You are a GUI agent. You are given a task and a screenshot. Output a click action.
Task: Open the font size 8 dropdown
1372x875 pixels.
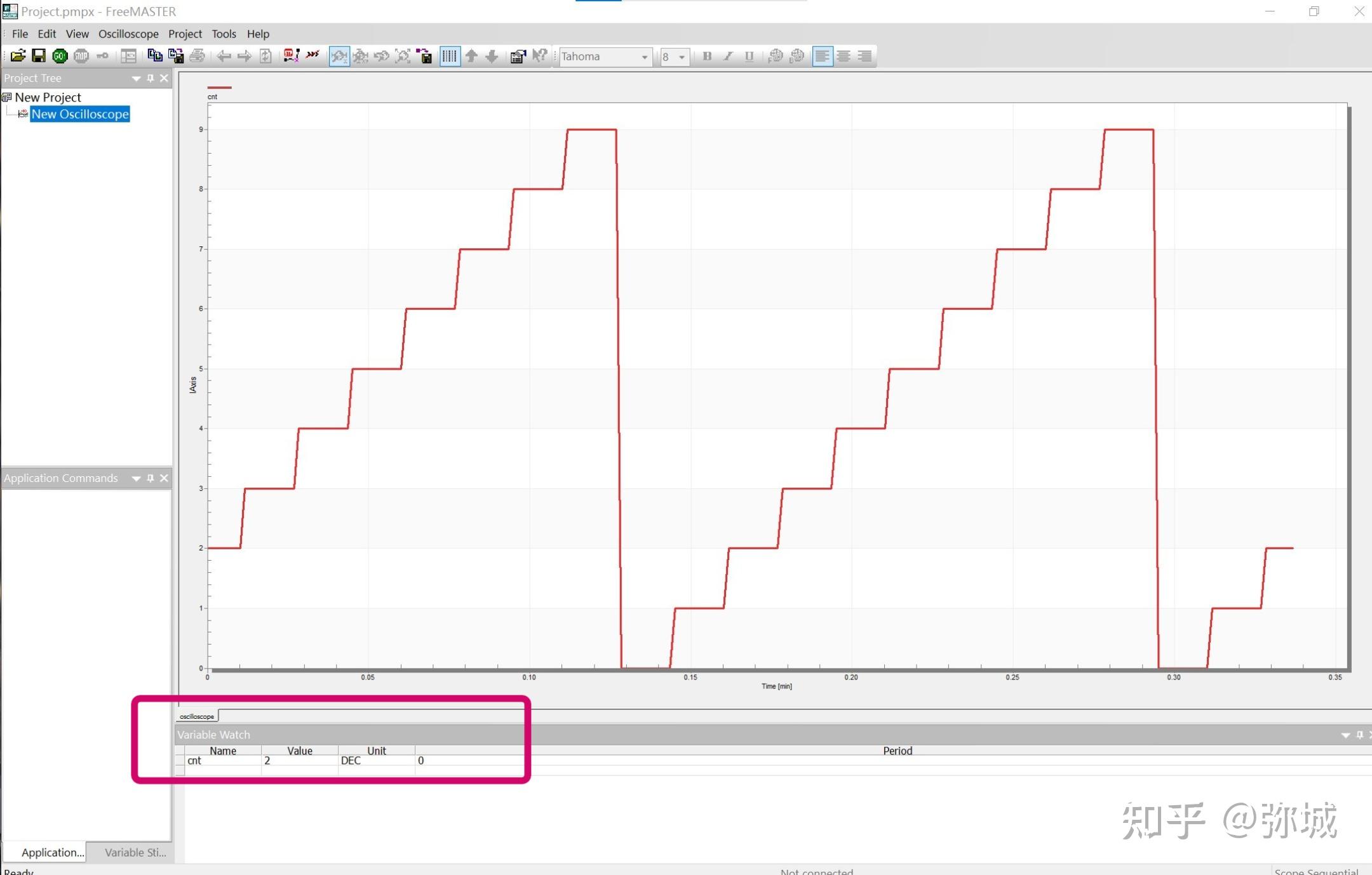(682, 57)
